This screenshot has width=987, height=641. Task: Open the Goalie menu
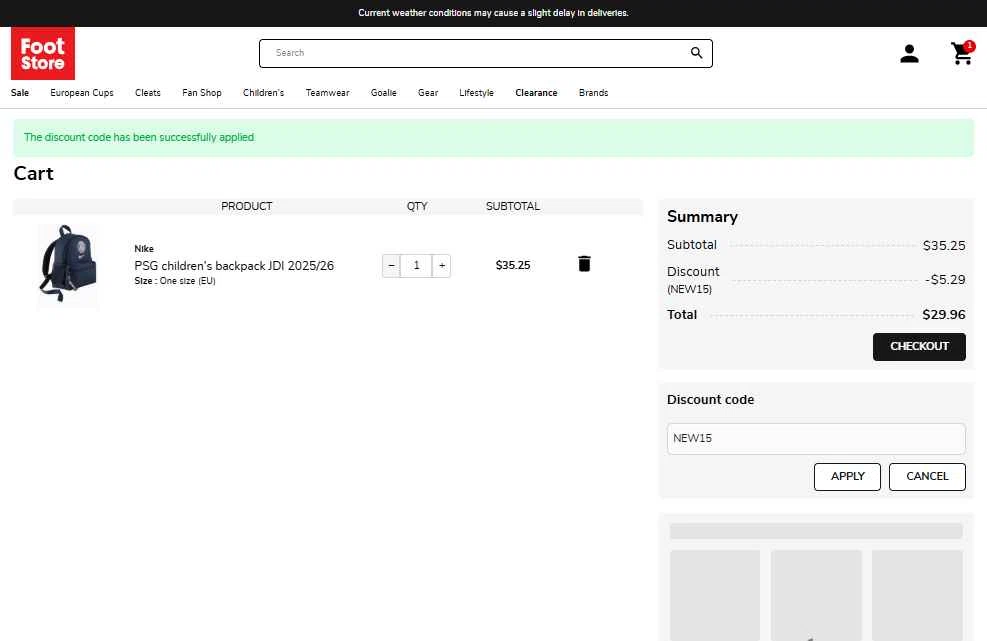coord(383,93)
